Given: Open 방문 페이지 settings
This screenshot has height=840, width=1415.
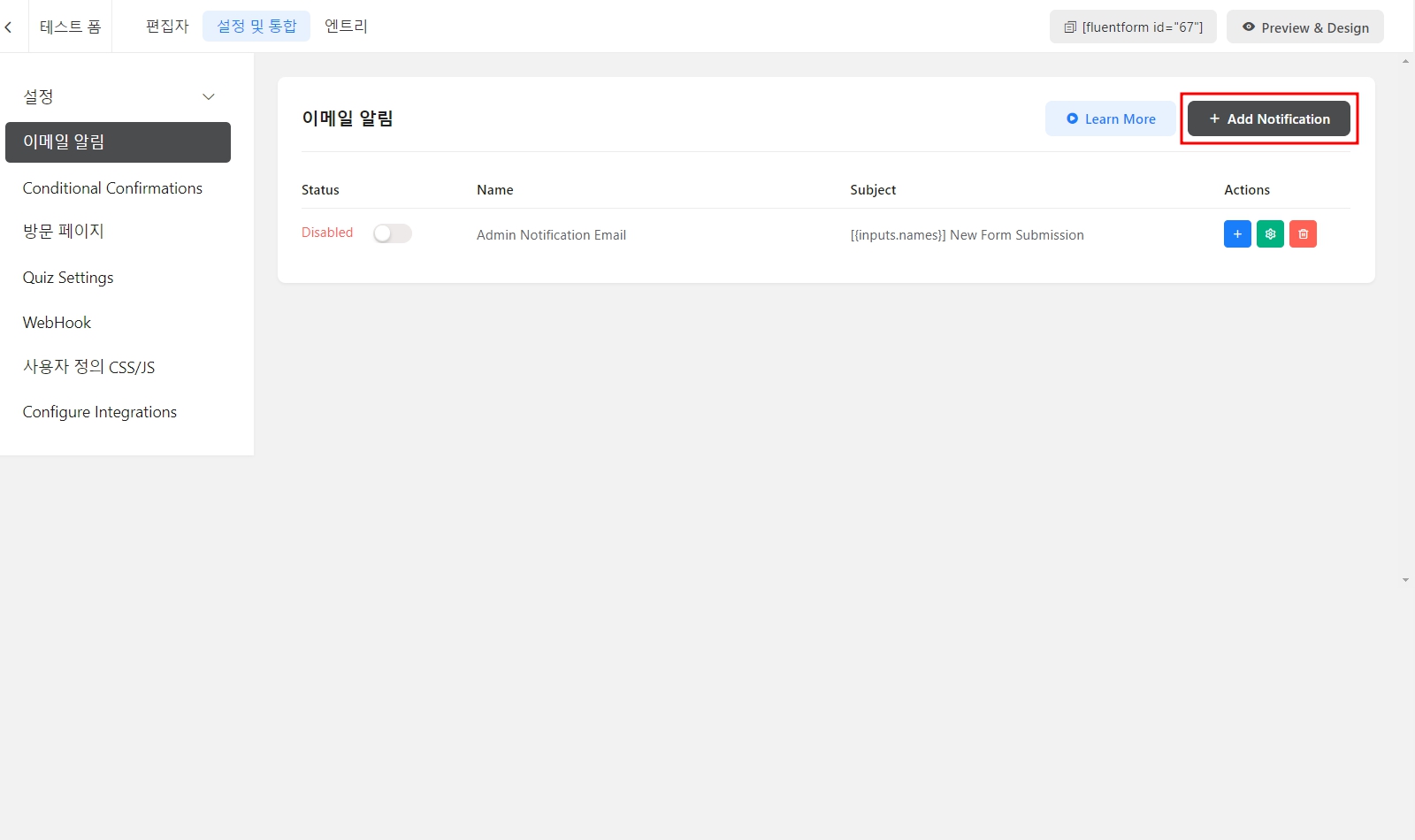Looking at the screenshot, I should coord(64,232).
